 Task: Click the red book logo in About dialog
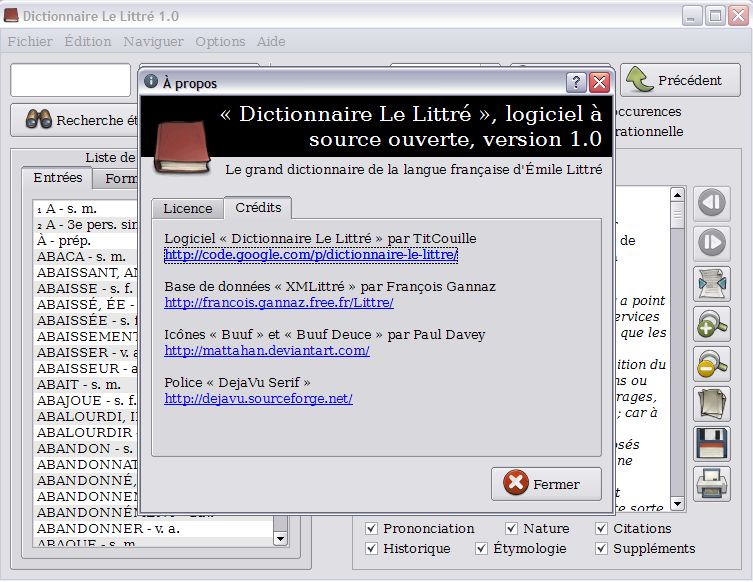pos(182,147)
